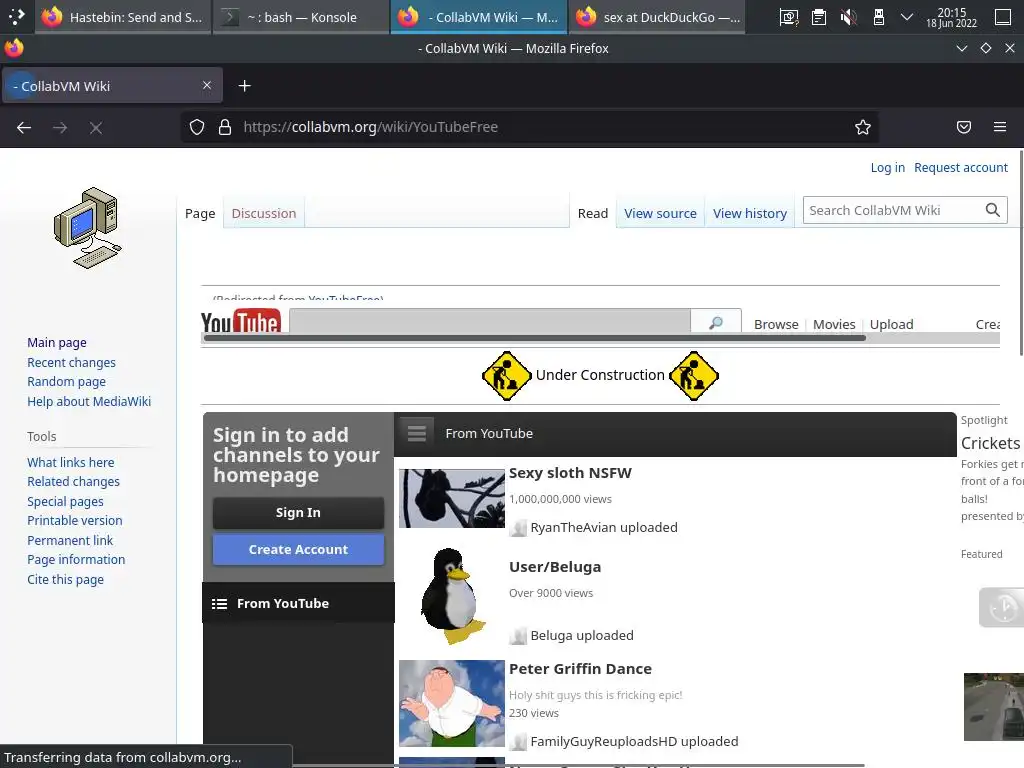Stop page loading with the X button

(x=96, y=127)
